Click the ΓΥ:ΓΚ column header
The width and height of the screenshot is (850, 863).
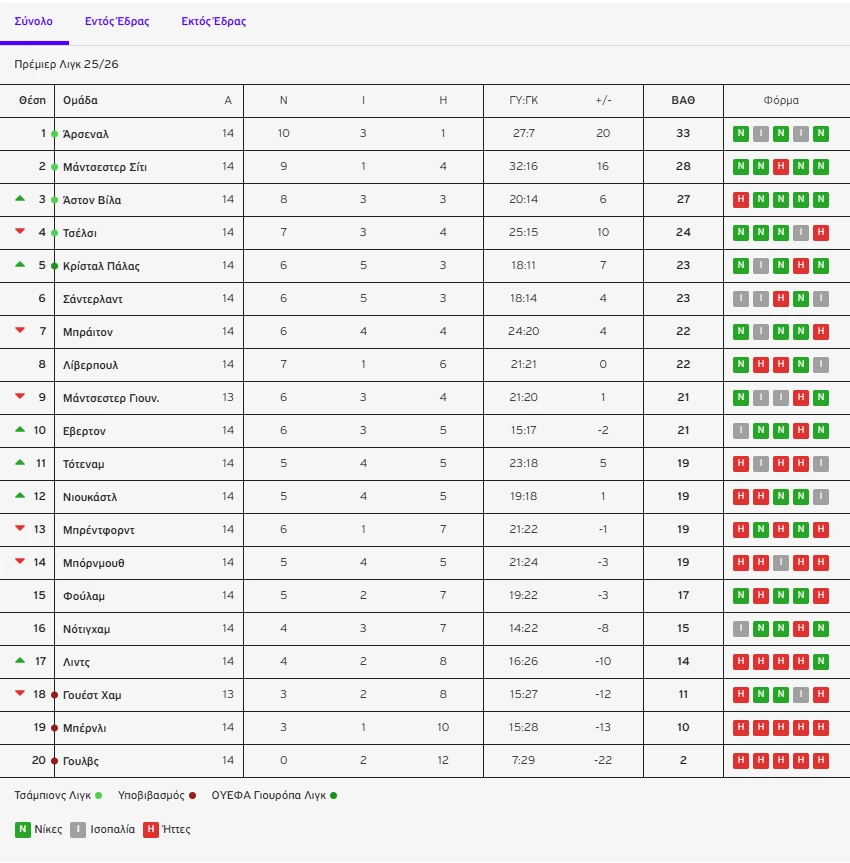[524, 101]
